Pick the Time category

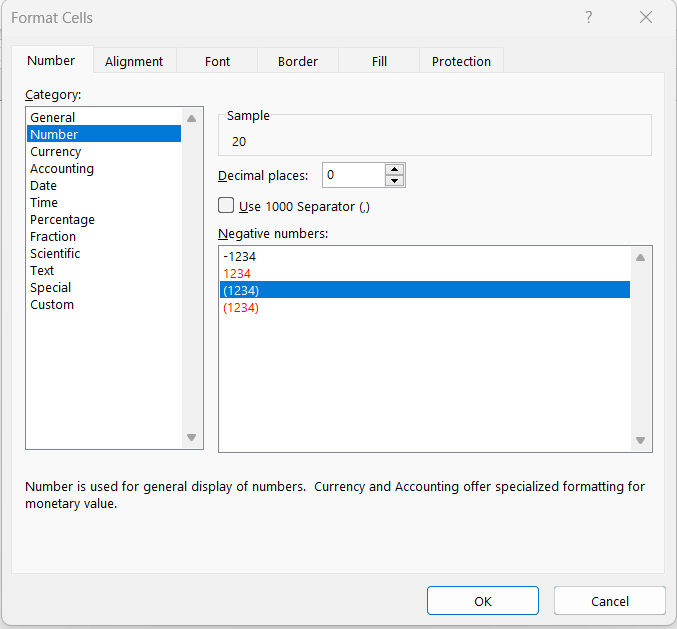pos(104,202)
